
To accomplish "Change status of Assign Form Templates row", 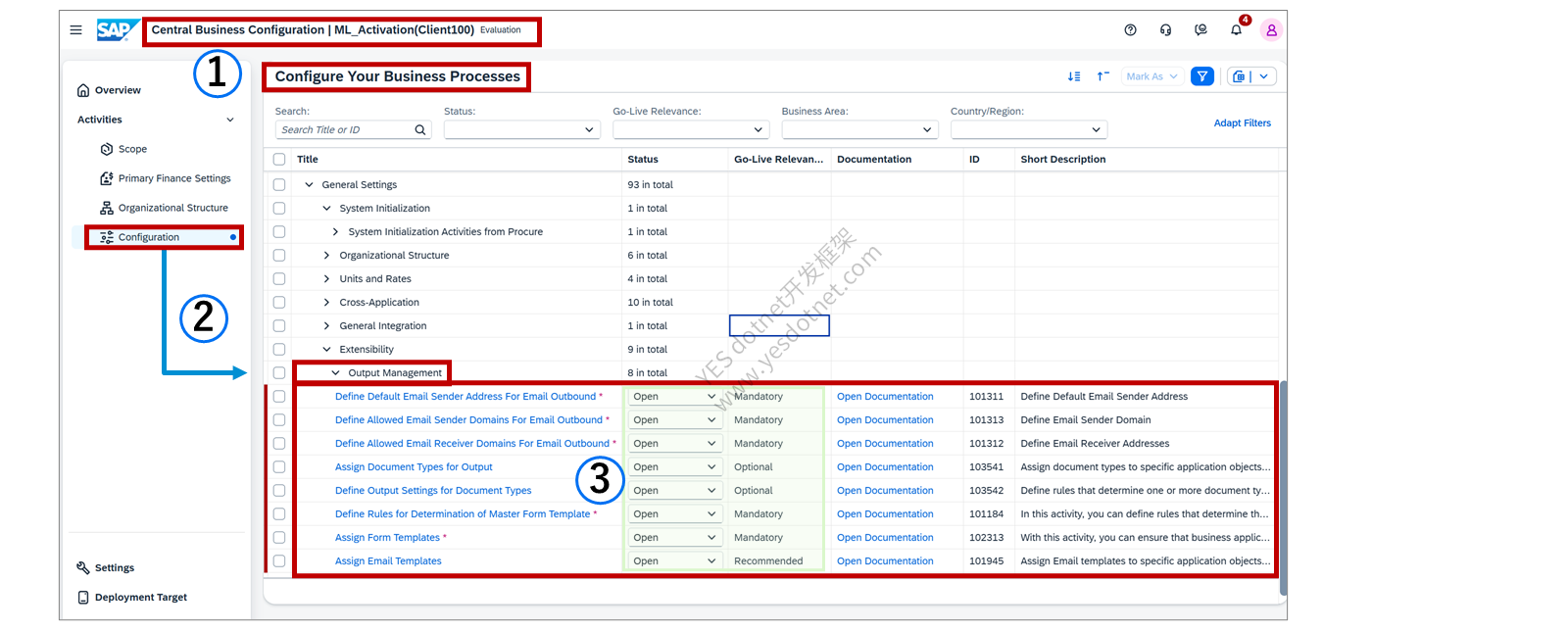I will pyautogui.click(x=674, y=538).
